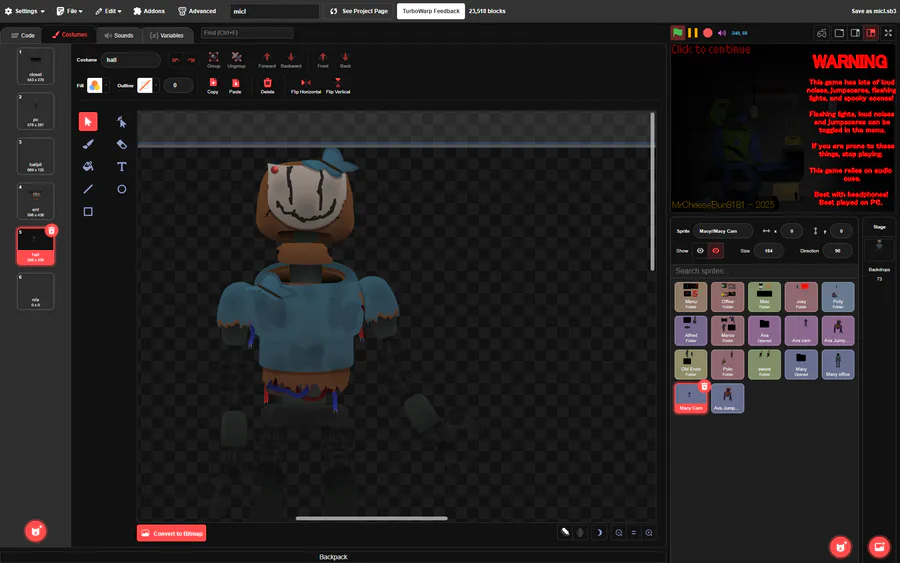Move selection Backward one layer

pos(291,59)
